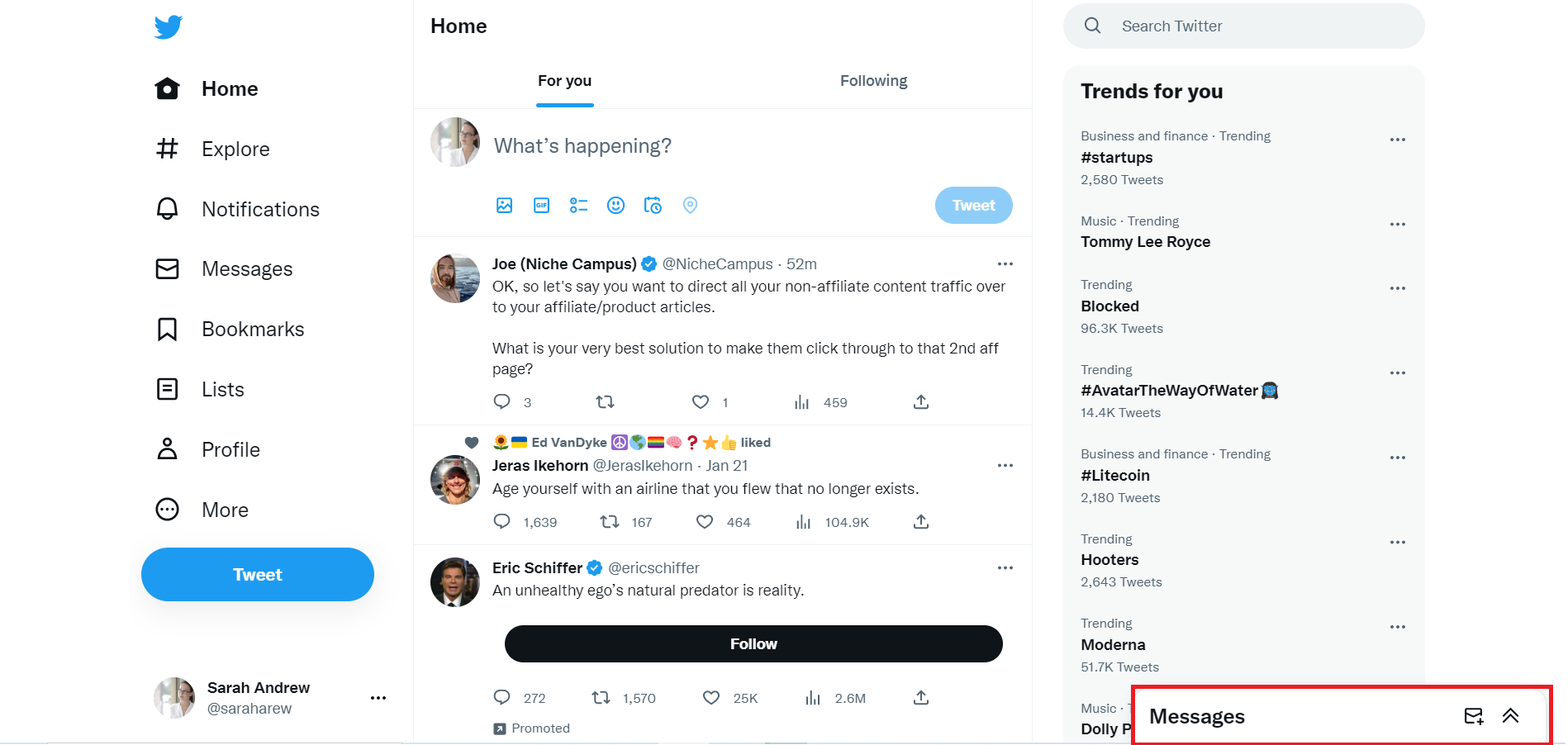Open options menu on #startups trend

1397,139
